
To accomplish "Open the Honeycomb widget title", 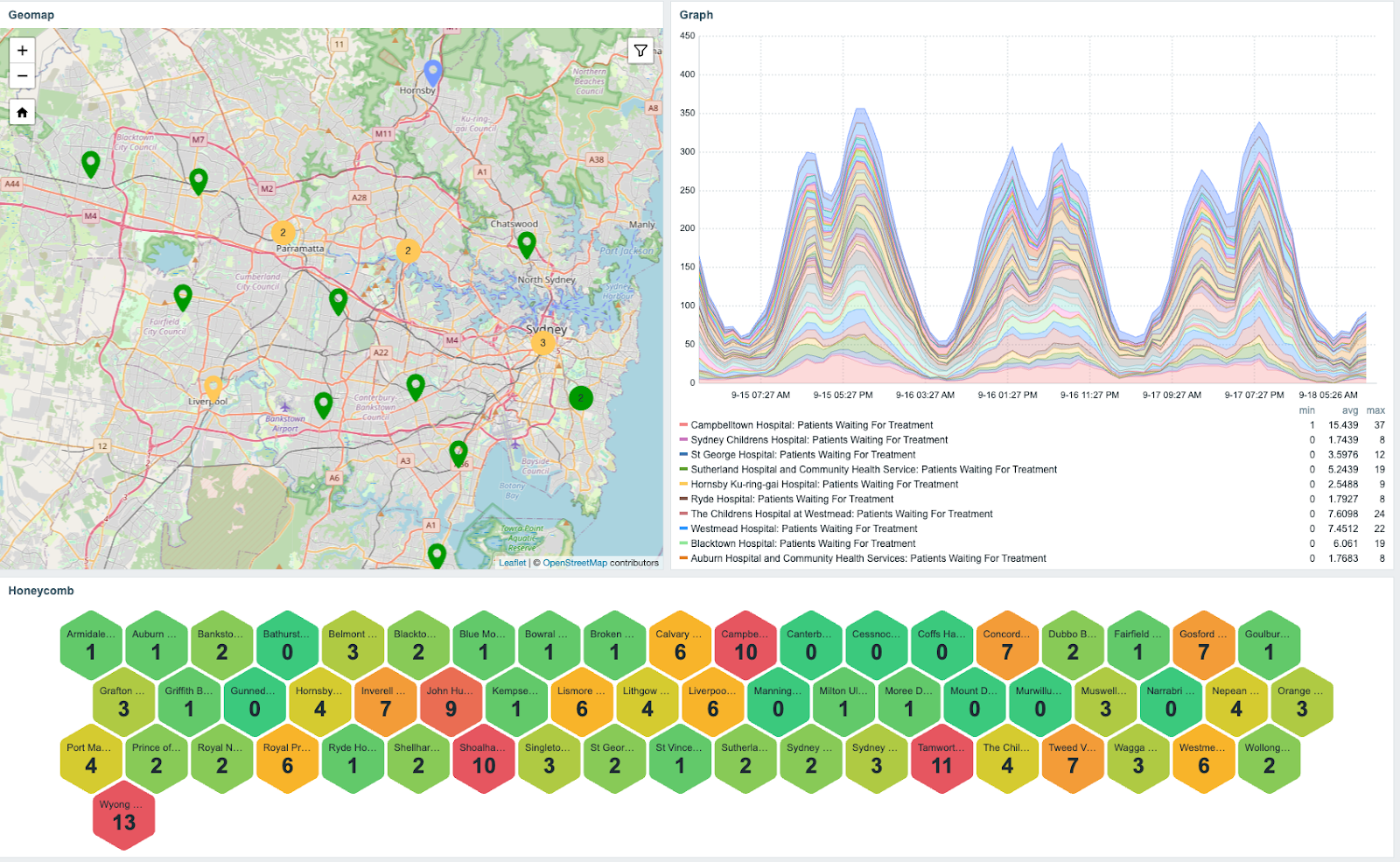I will pos(41,591).
